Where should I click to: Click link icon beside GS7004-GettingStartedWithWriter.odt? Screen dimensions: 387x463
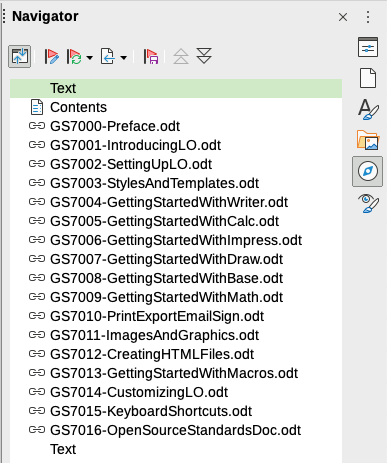37,202
